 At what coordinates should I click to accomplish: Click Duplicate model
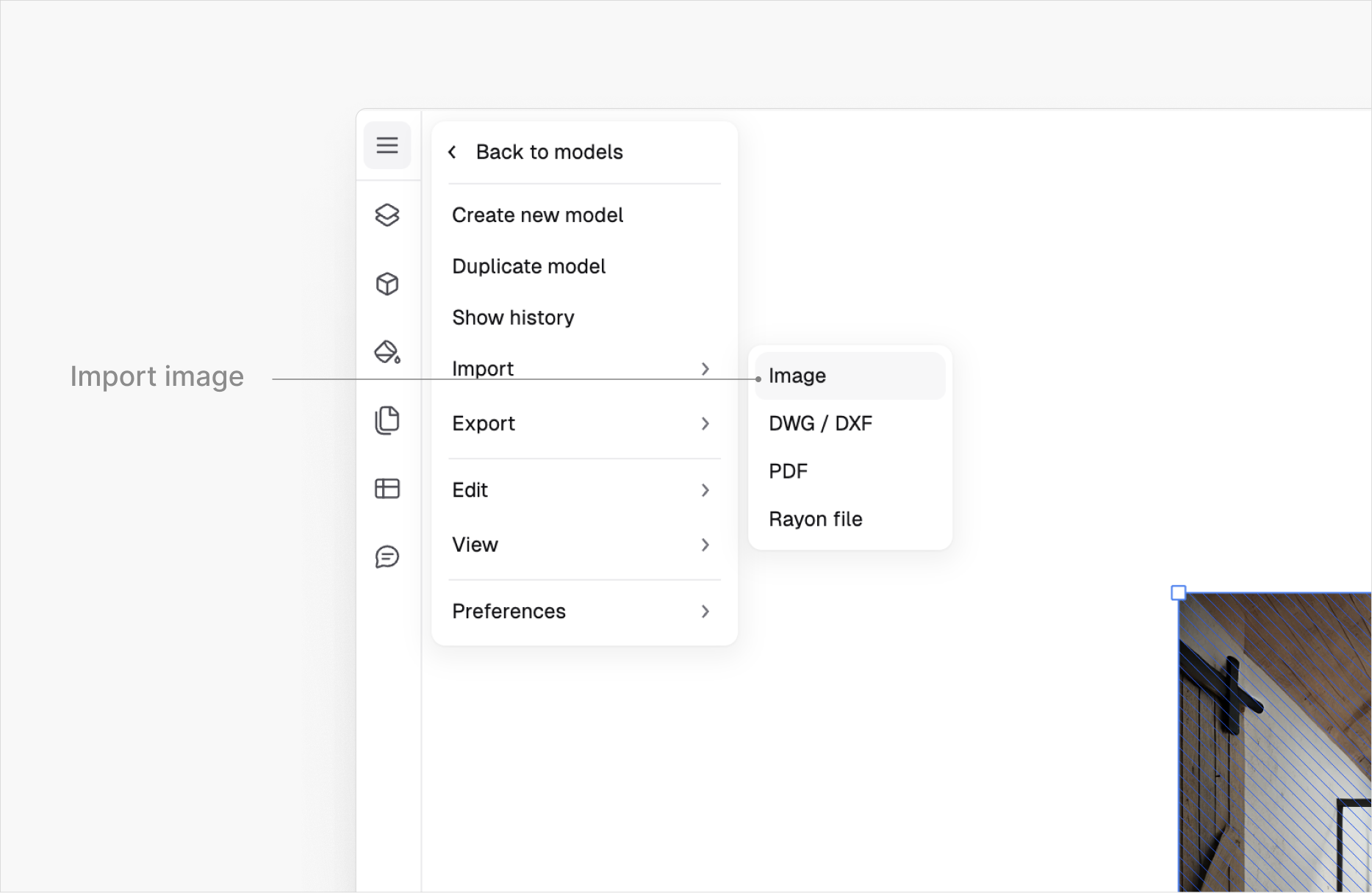point(528,266)
